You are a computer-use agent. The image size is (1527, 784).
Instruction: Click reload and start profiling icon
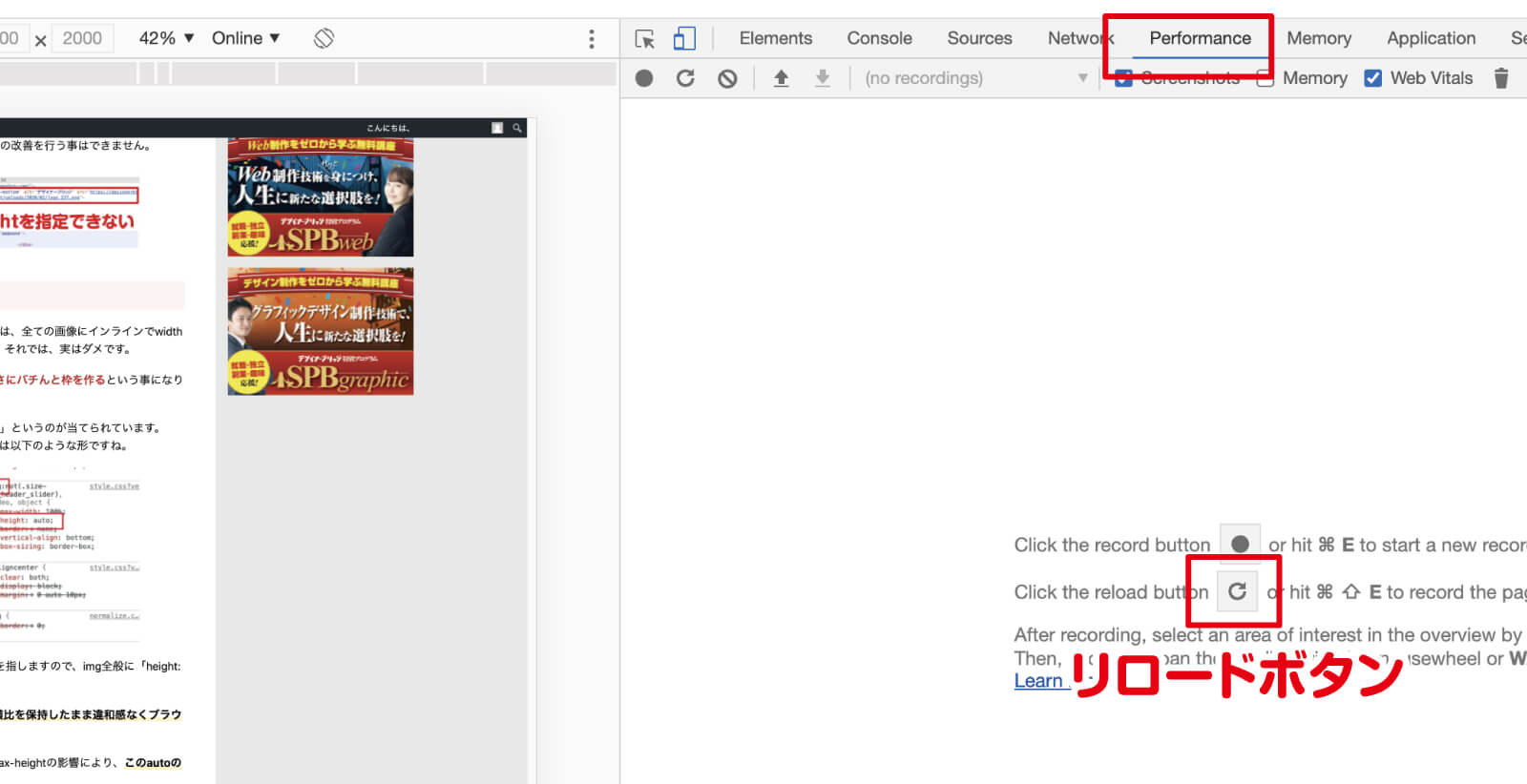click(x=685, y=78)
